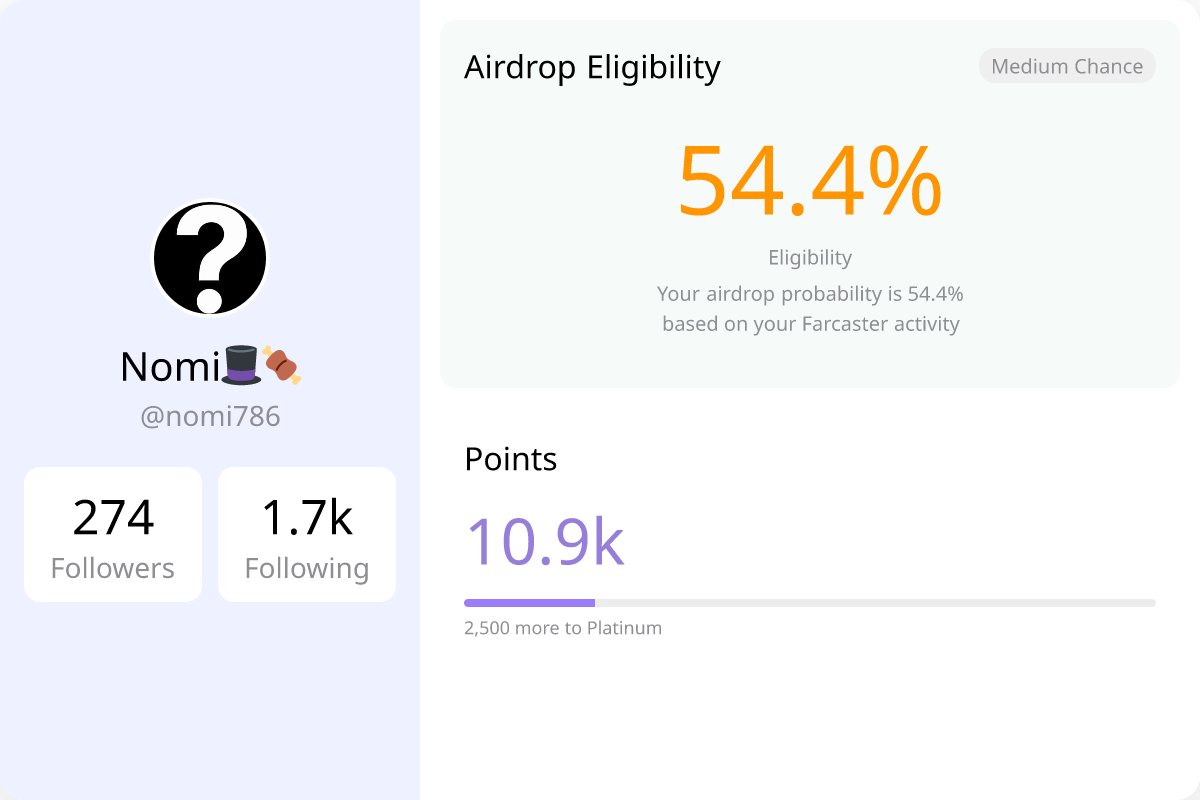
Task: Click the Airdrop Eligibility heading
Action: [x=592, y=67]
